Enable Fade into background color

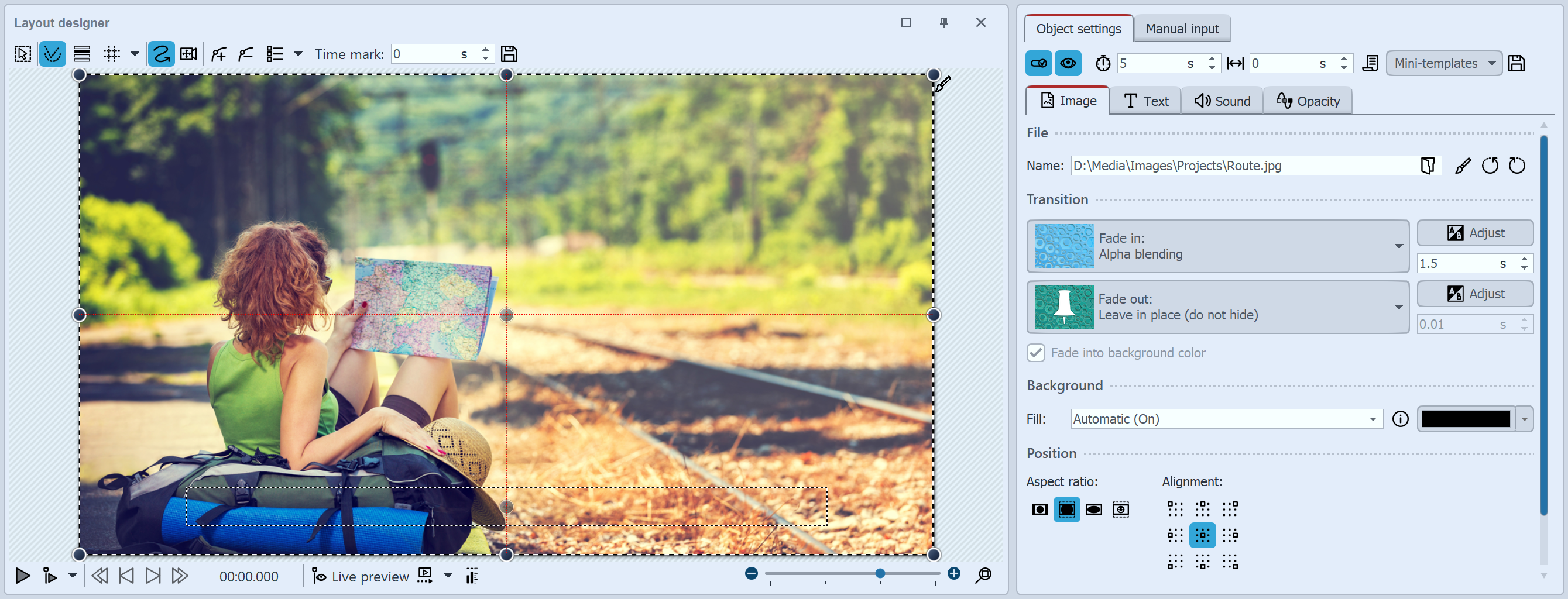(x=1035, y=353)
